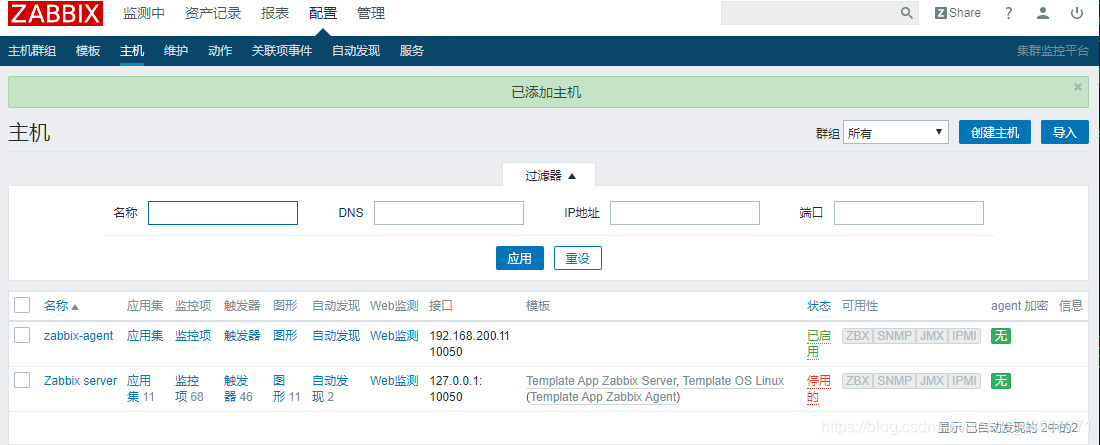Click zabbix-agent SNMP availability badge

pyautogui.click(x=894, y=336)
